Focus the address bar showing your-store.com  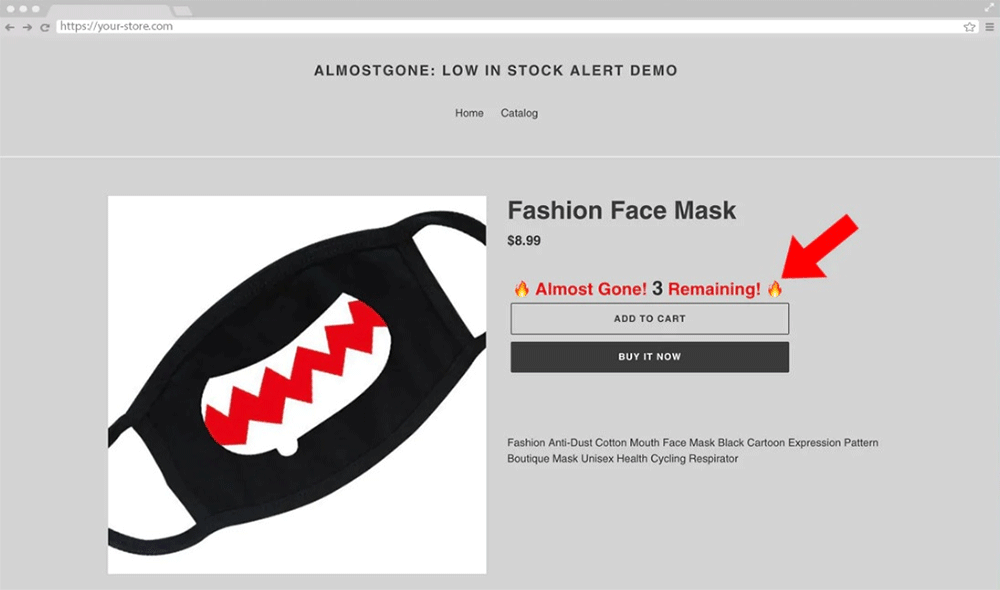click(500, 27)
